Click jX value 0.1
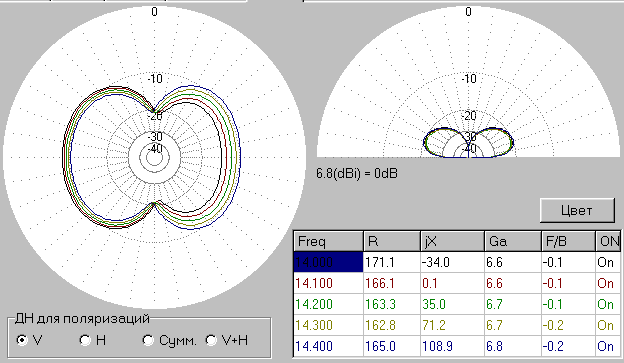Viewport: 624px width, 363px height. click(452, 283)
